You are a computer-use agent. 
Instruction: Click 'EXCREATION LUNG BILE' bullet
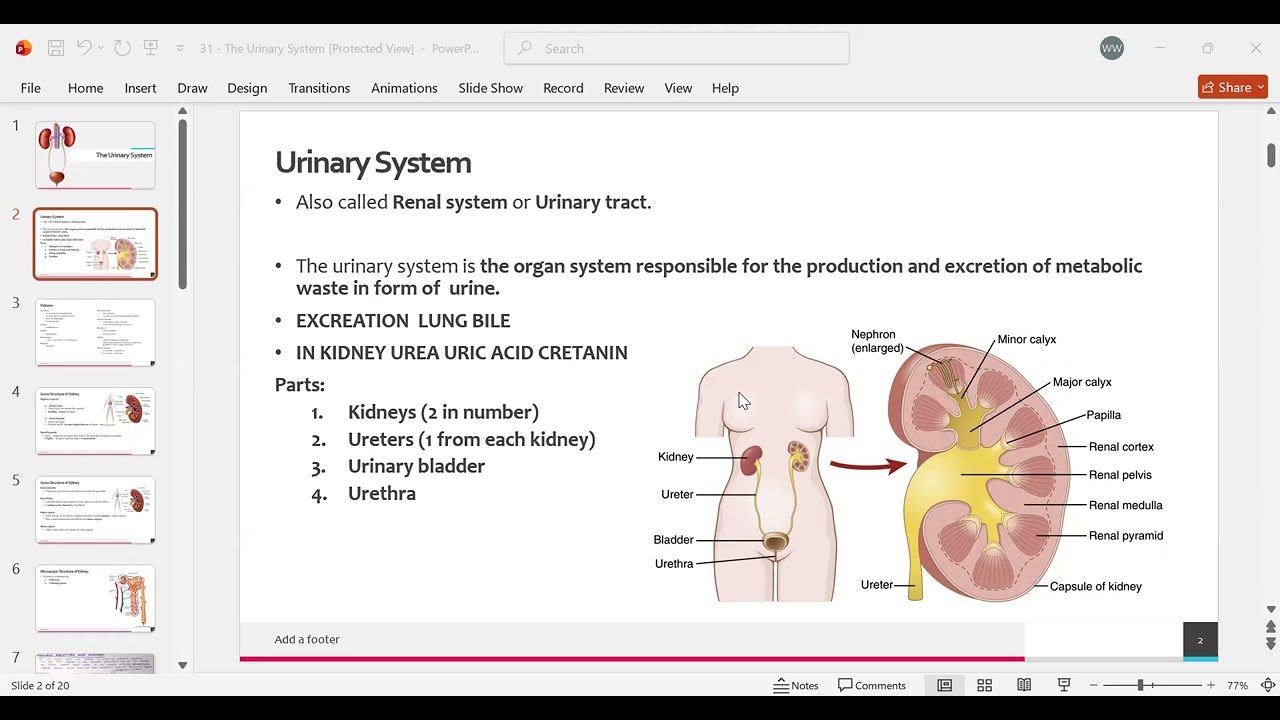point(403,321)
